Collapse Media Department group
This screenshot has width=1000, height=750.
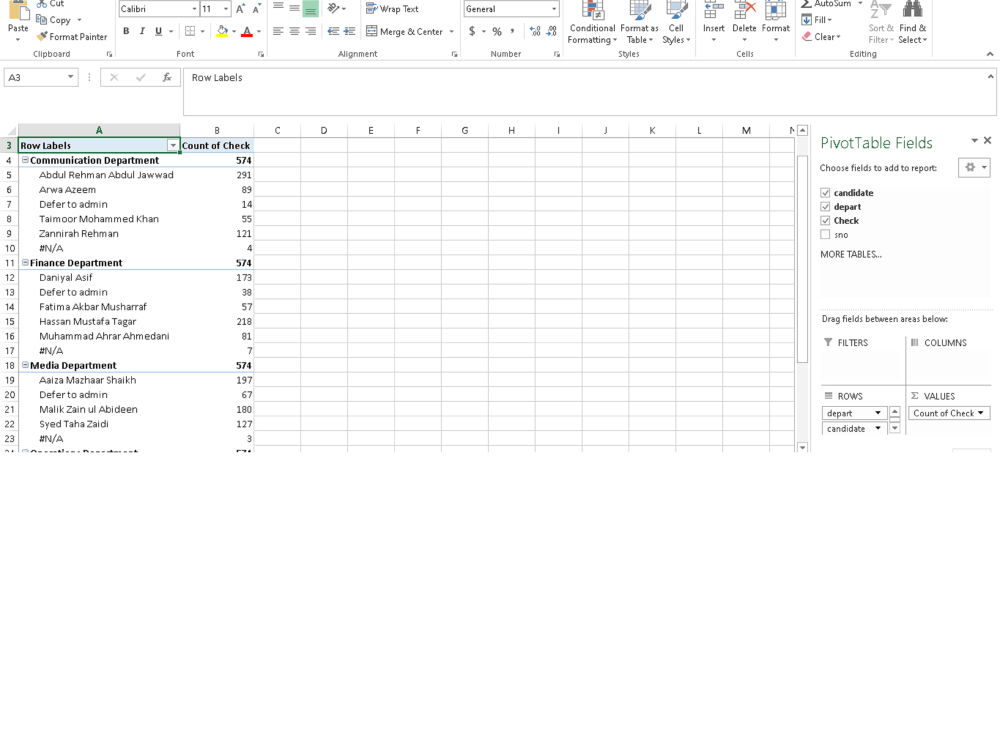click(26, 365)
